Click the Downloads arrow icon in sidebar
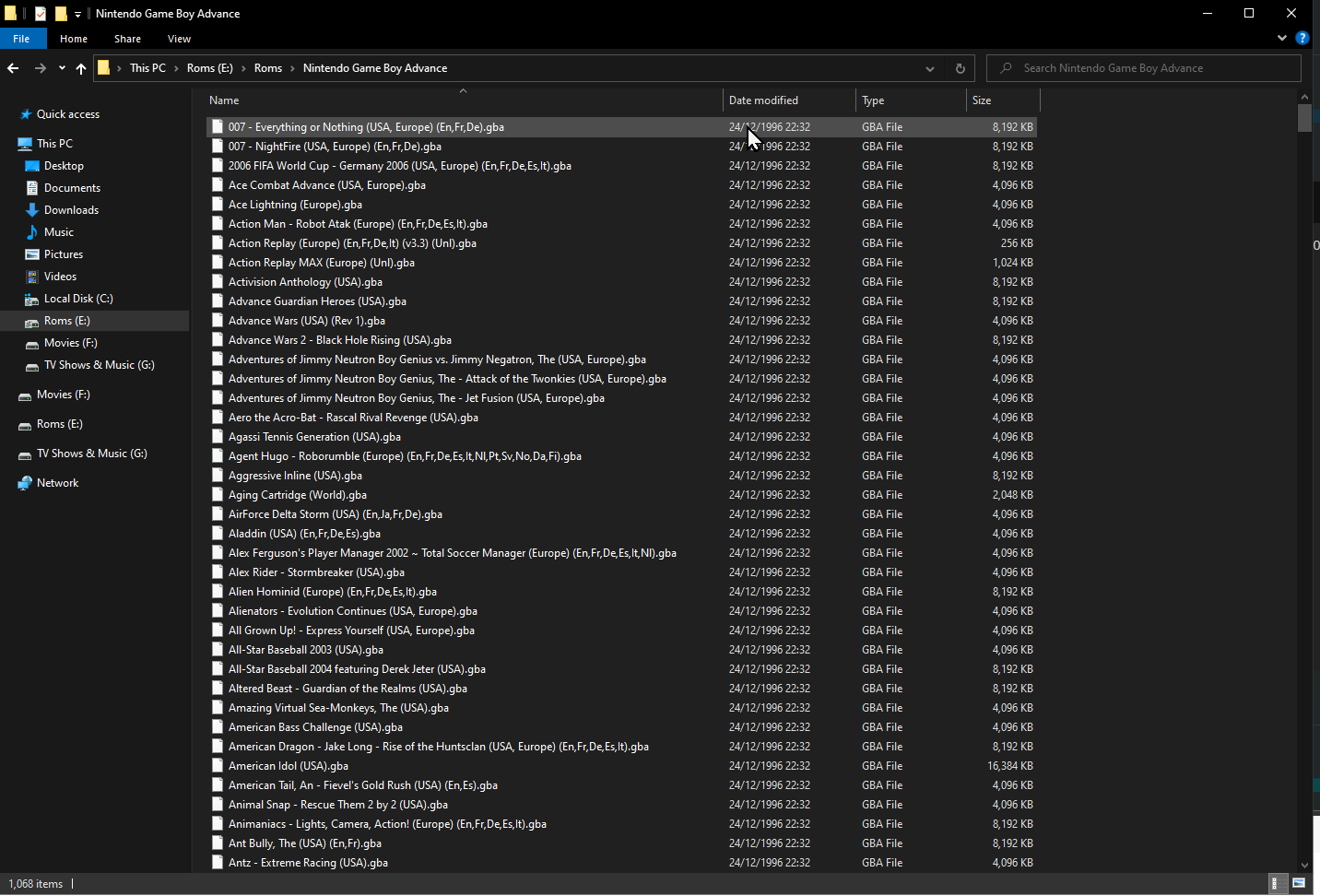This screenshot has height=896, width=1320. click(32, 210)
